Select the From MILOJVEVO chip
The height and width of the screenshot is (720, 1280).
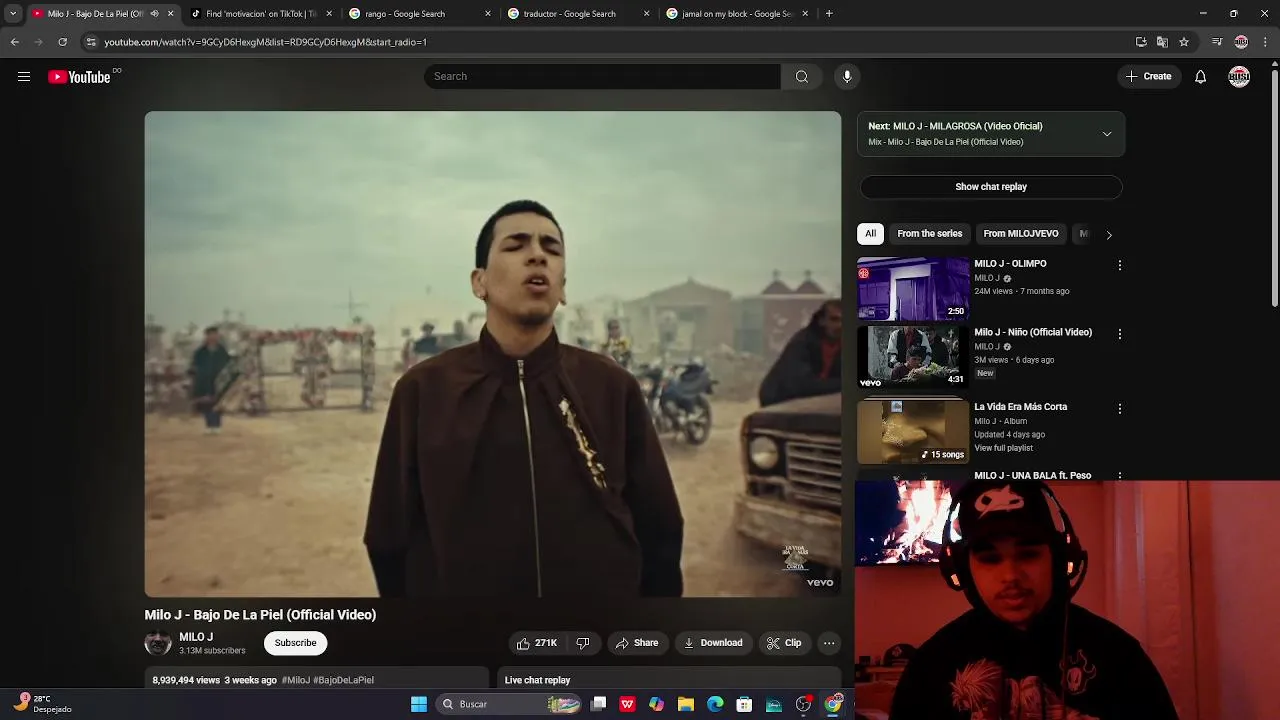click(x=1020, y=234)
